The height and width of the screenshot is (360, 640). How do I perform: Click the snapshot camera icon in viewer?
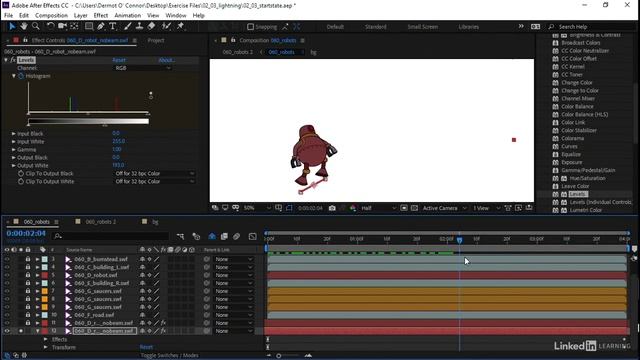click(332, 208)
